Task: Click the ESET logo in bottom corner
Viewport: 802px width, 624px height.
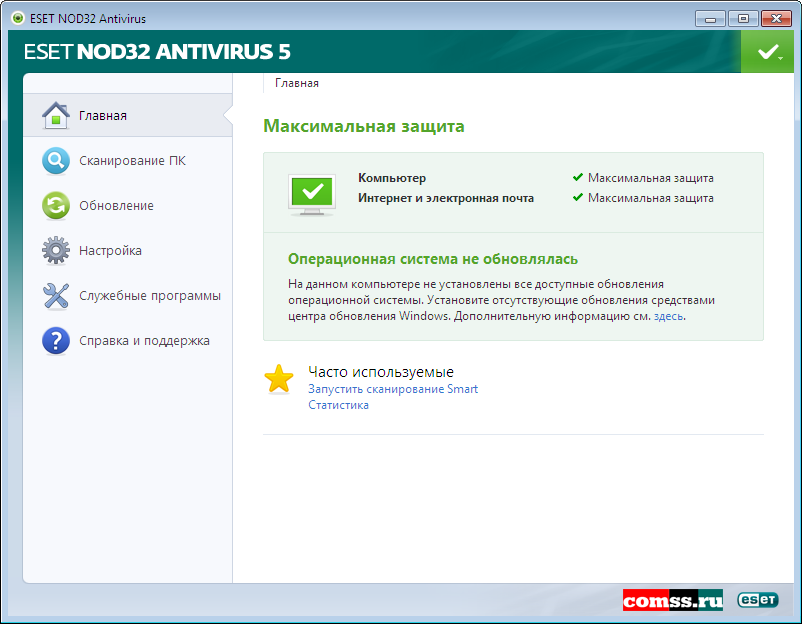Action: (x=758, y=599)
